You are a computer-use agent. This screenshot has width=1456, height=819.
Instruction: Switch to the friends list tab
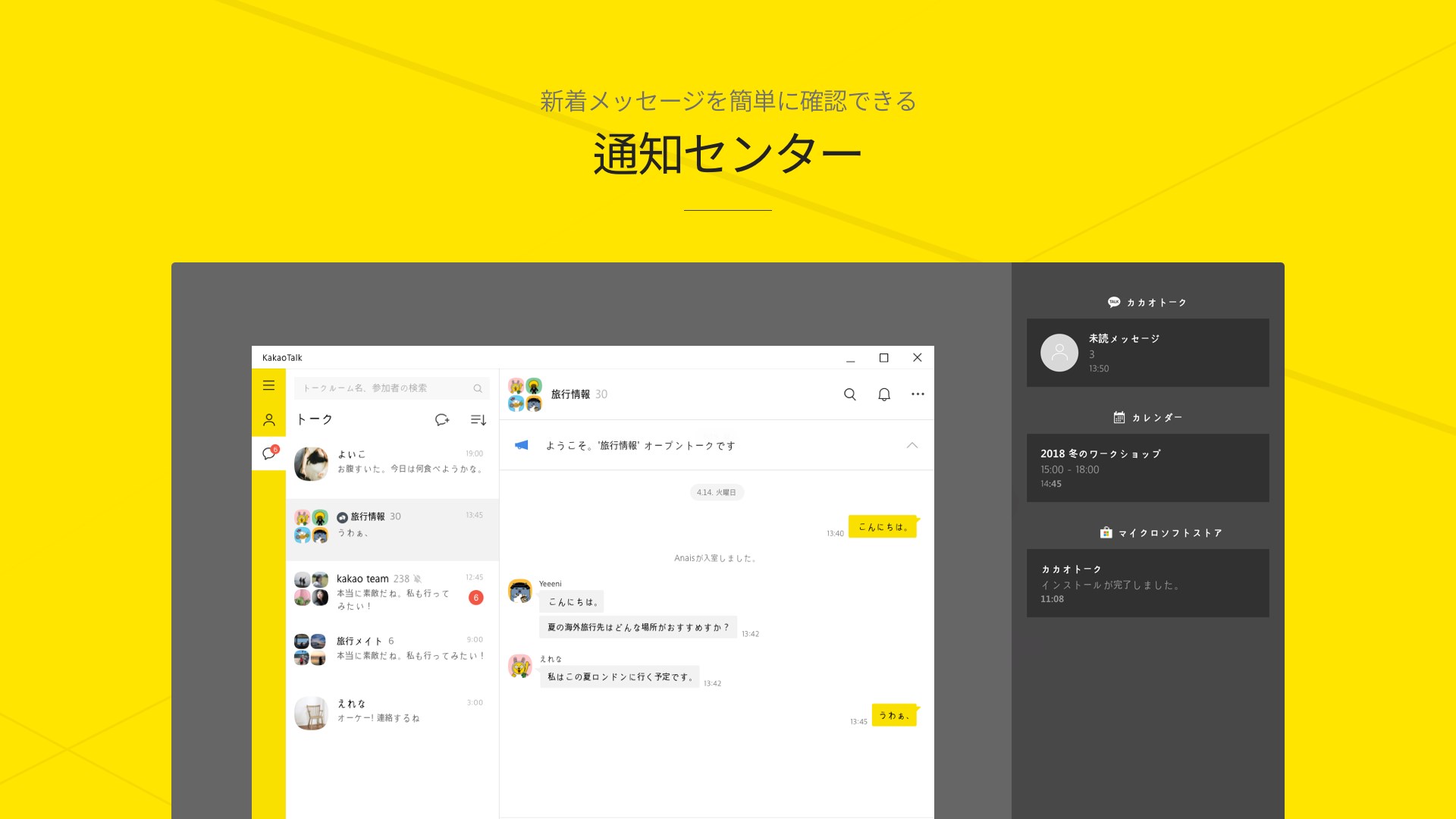click(268, 419)
